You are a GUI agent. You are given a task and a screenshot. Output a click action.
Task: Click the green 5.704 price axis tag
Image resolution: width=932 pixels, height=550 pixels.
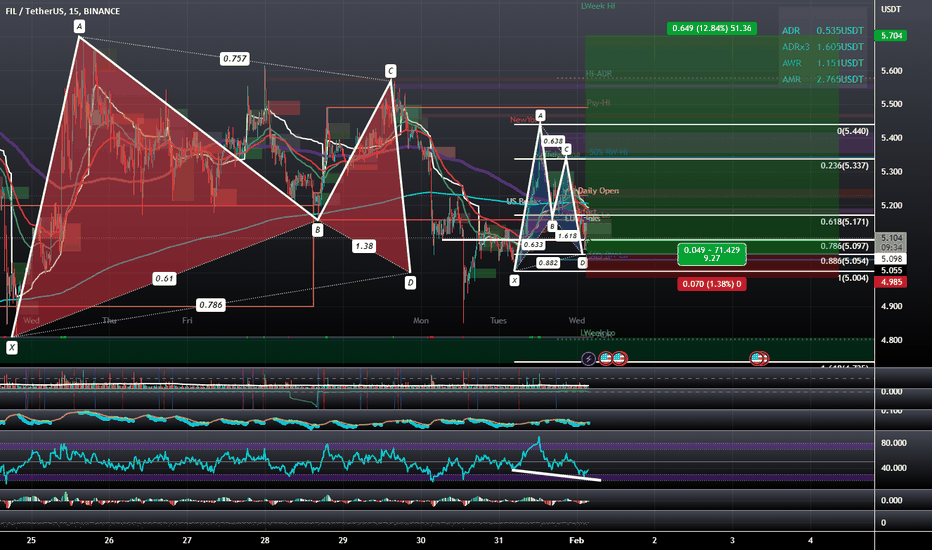tap(891, 36)
